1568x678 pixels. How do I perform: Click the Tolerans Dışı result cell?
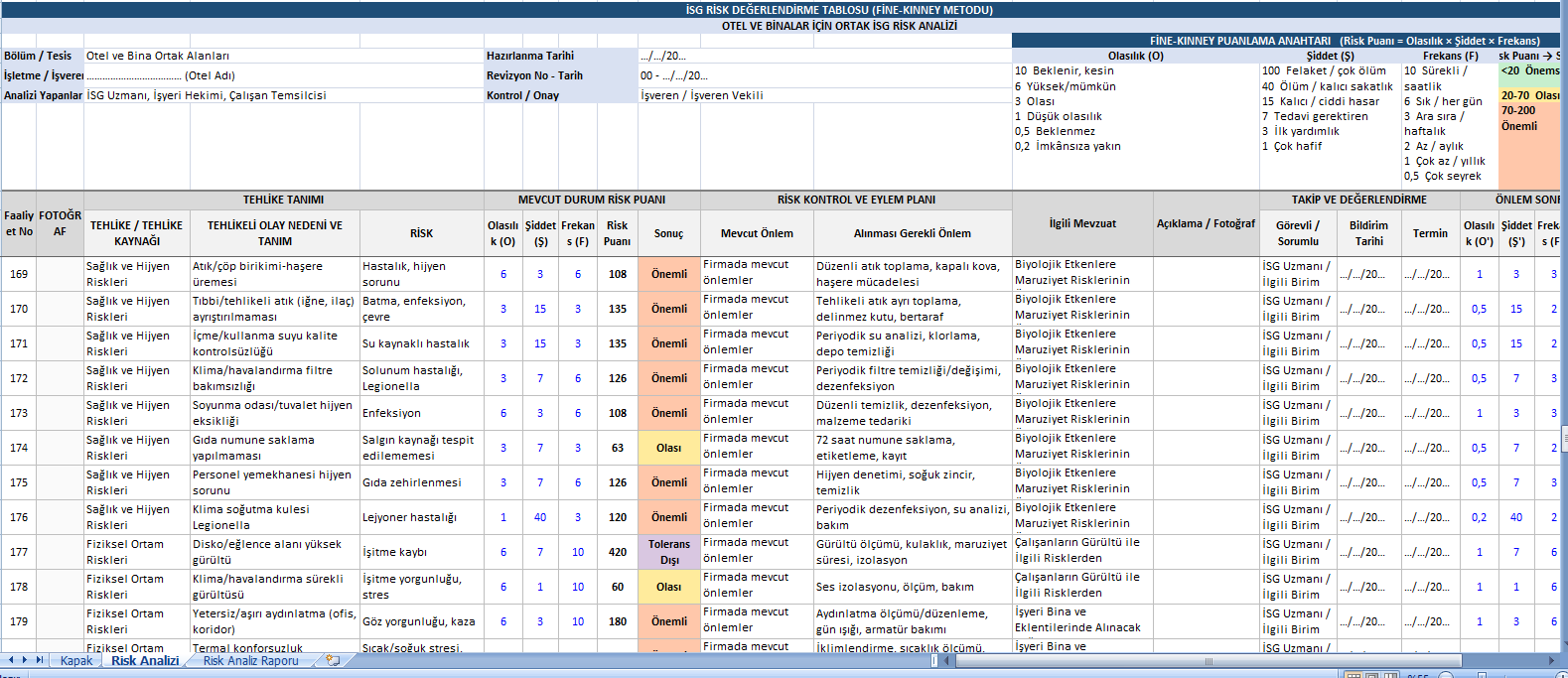[668, 552]
